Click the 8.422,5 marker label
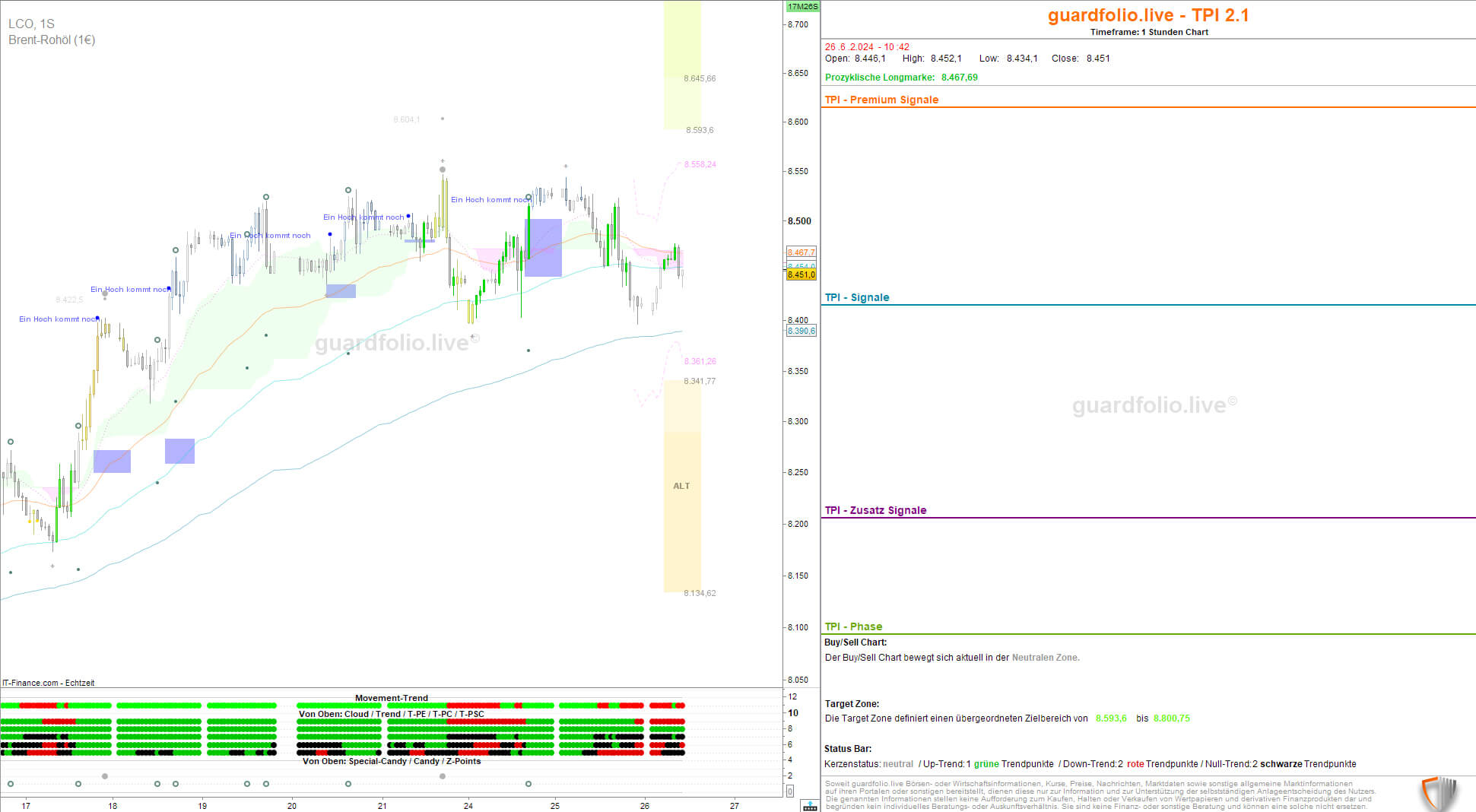 [x=69, y=300]
